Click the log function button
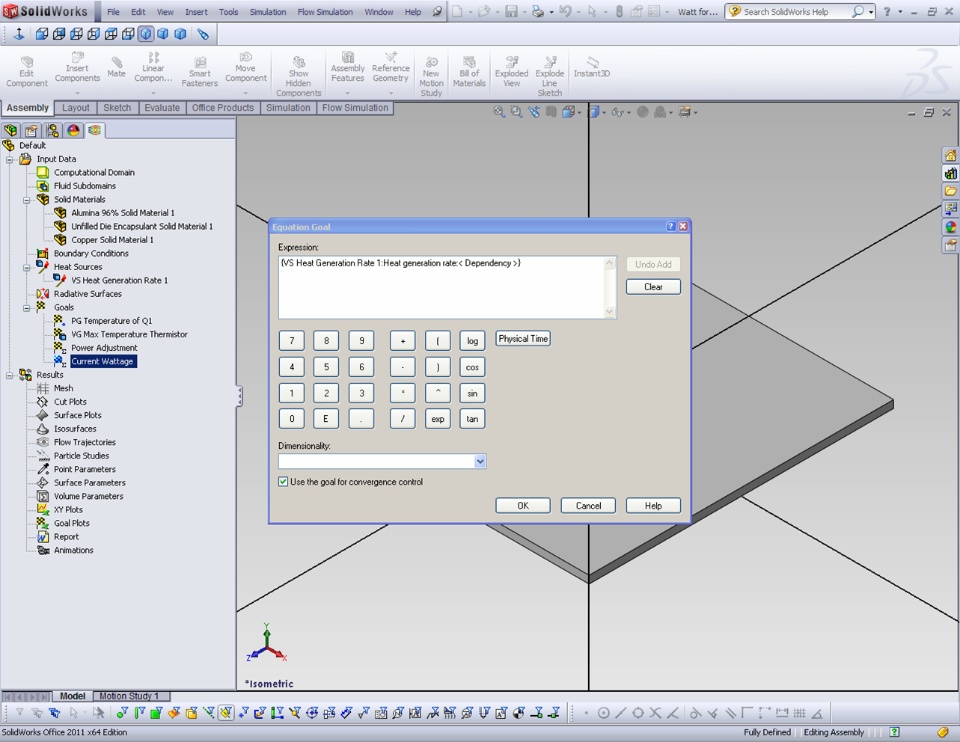The width and height of the screenshot is (960, 742). point(472,341)
